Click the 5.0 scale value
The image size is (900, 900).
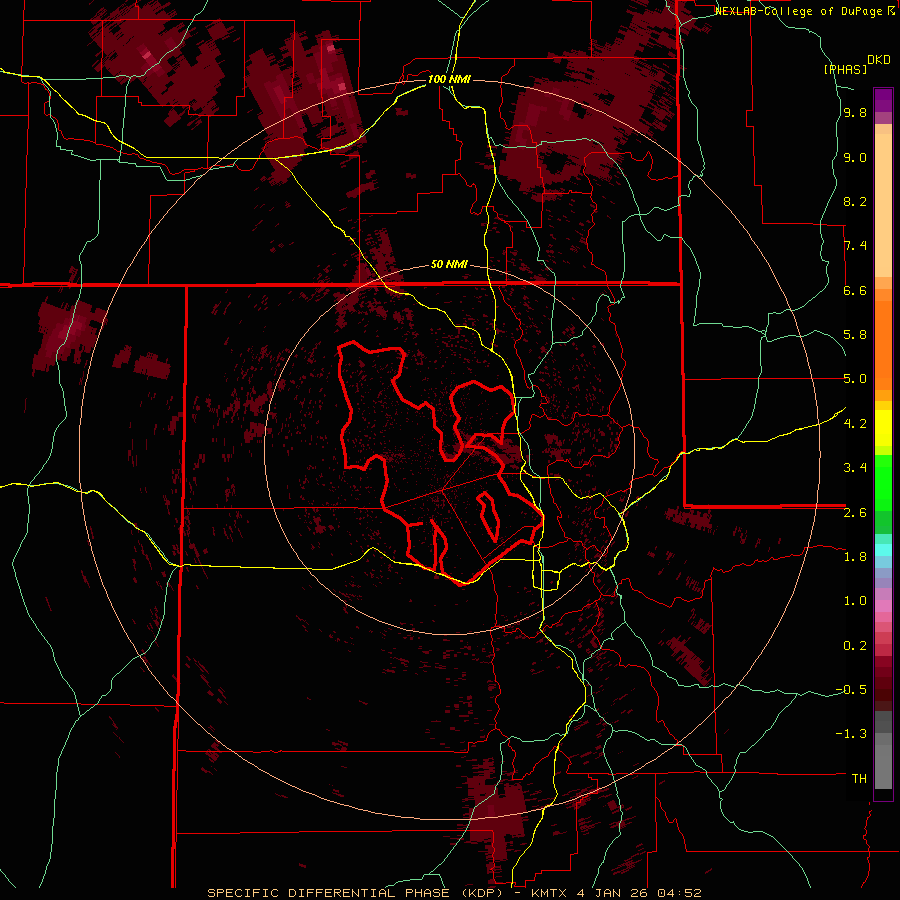tap(855, 379)
